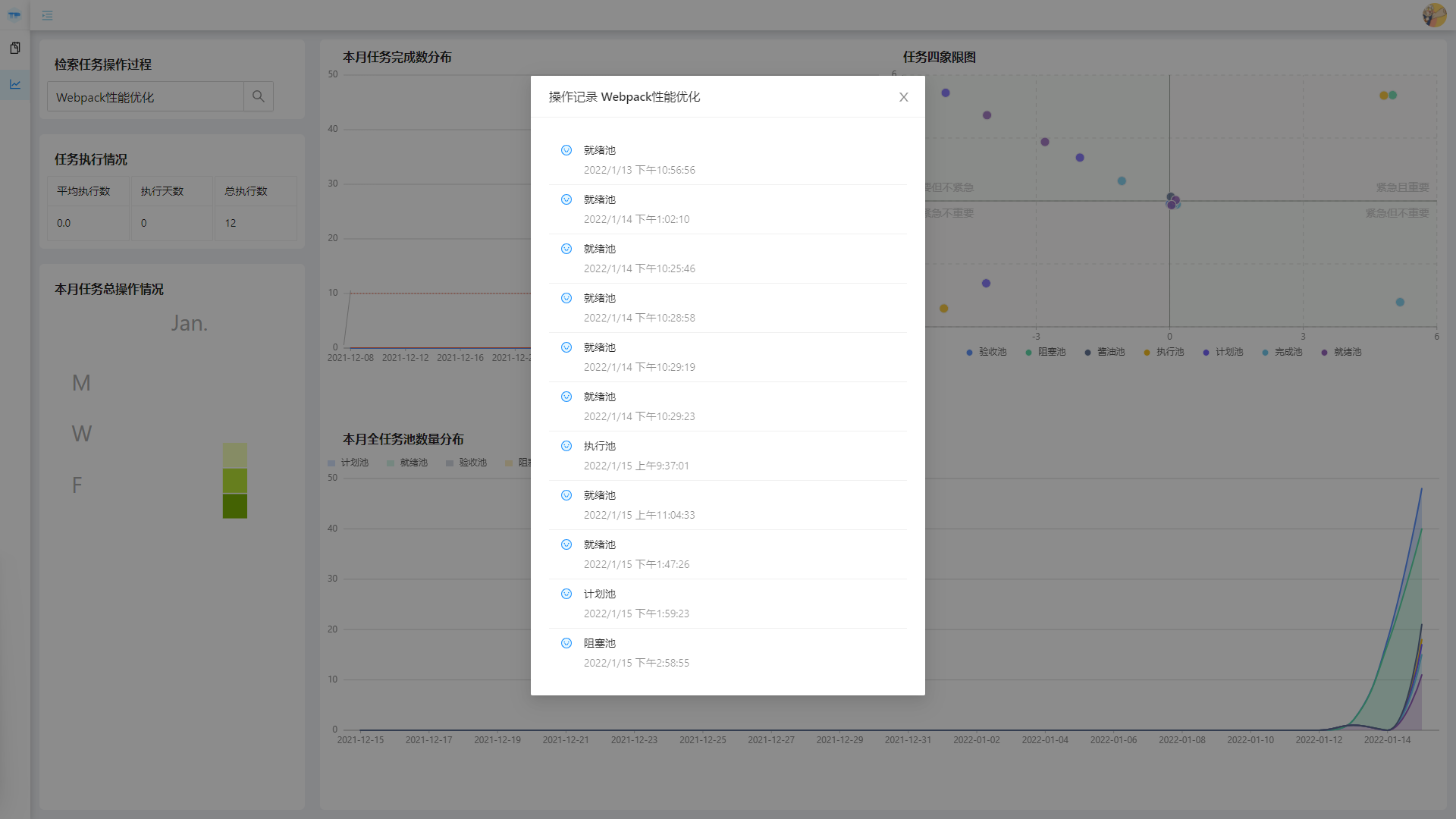Click the Webpack性能优化 search input field
The width and height of the screenshot is (1456, 819).
pos(146,97)
